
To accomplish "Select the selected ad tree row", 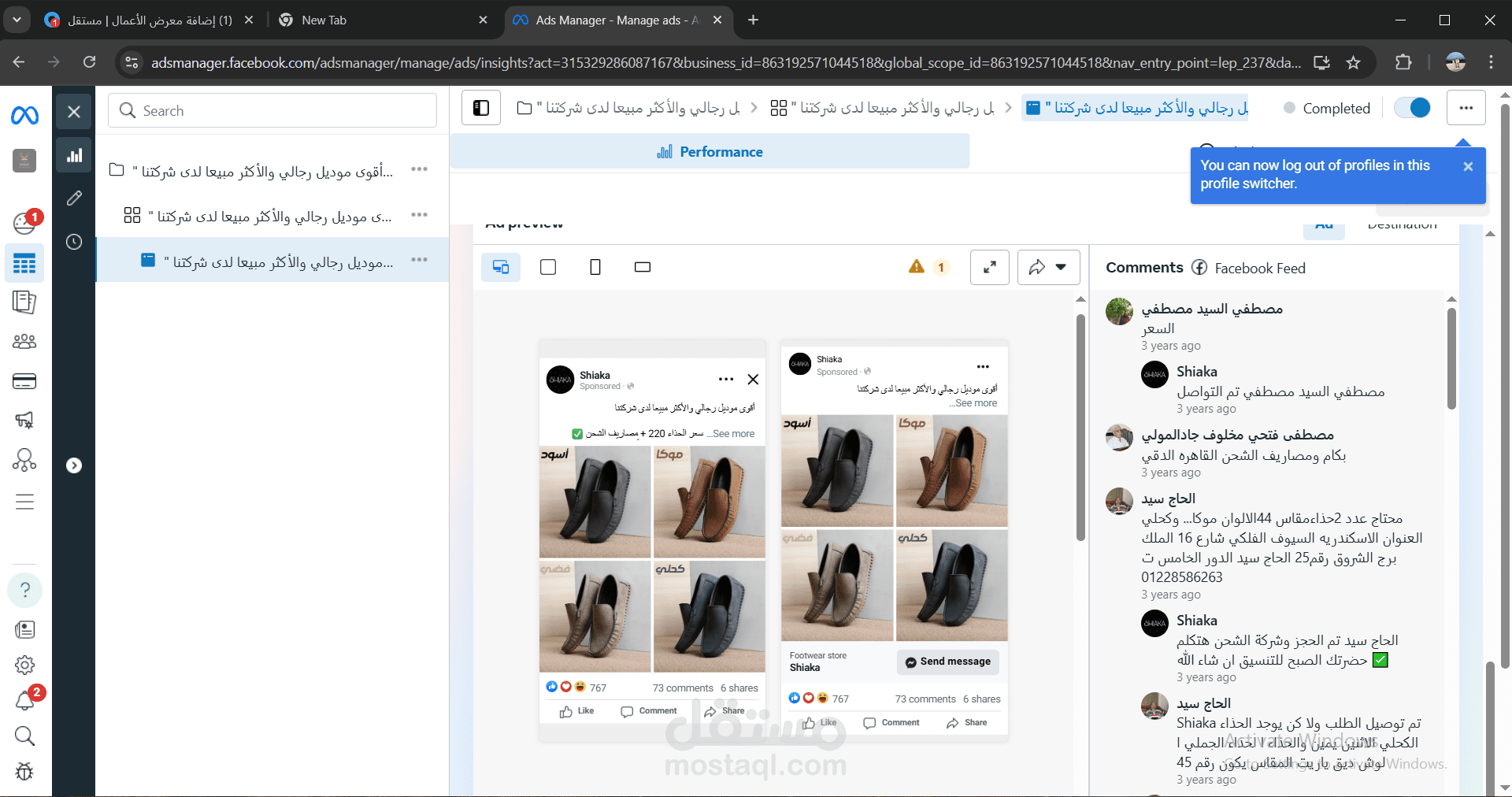I will pos(272,260).
